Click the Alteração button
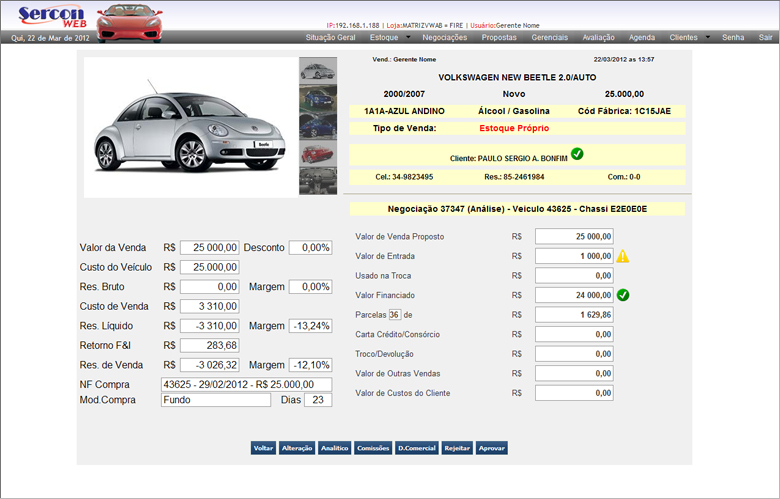The height and width of the screenshot is (499, 780). [x=297, y=448]
